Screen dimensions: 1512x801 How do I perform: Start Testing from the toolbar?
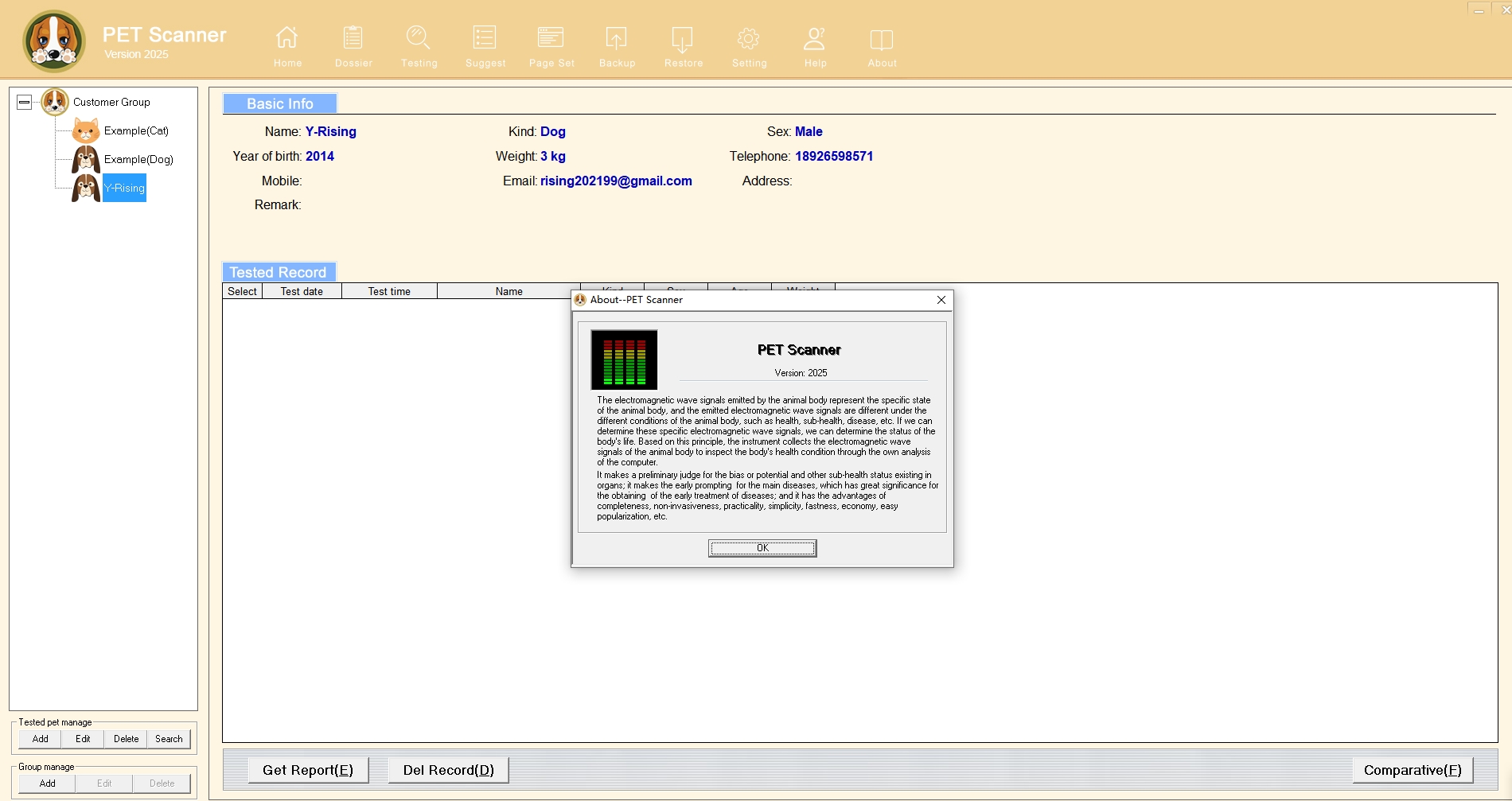[419, 46]
